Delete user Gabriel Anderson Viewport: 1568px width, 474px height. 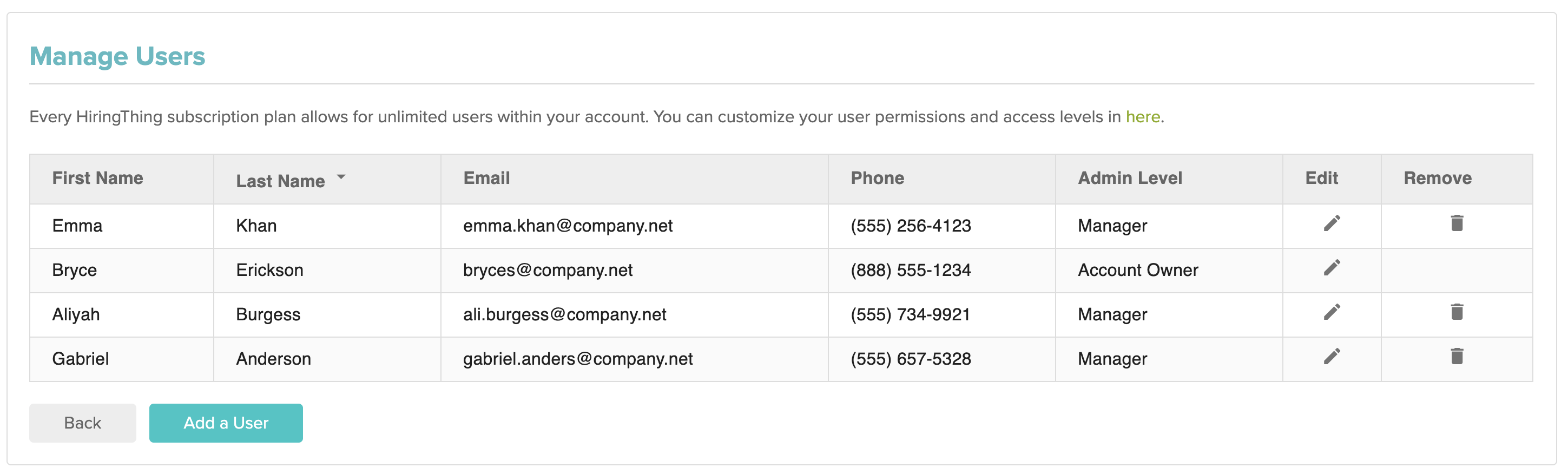point(1456,357)
